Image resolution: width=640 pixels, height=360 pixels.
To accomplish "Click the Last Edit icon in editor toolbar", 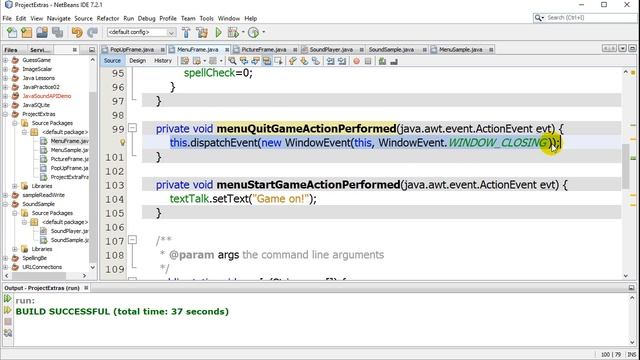I will click(185, 61).
